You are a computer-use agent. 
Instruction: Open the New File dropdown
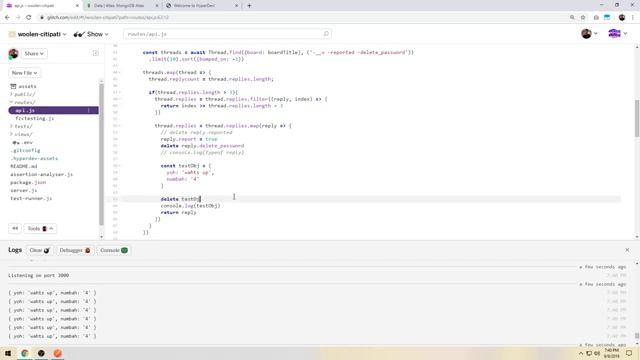point(24,73)
